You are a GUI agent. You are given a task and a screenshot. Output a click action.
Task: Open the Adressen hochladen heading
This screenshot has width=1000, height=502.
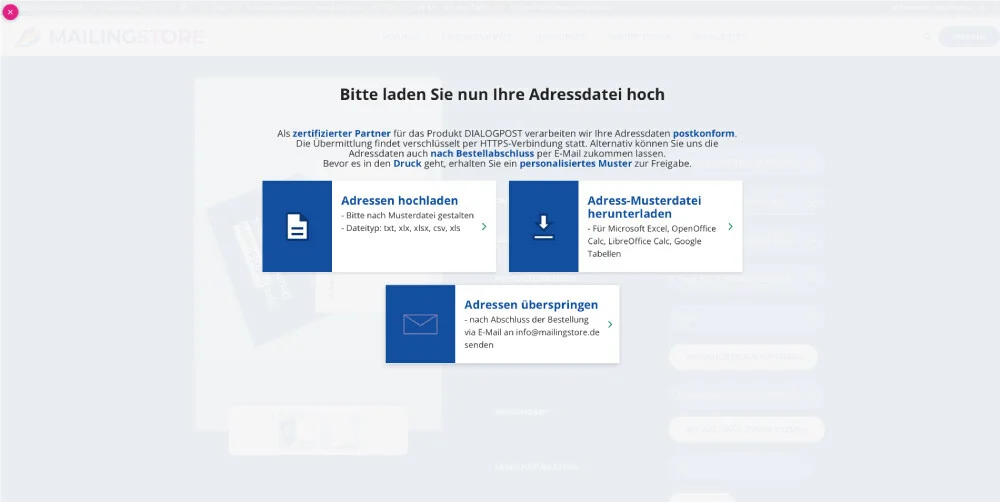(399, 200)
